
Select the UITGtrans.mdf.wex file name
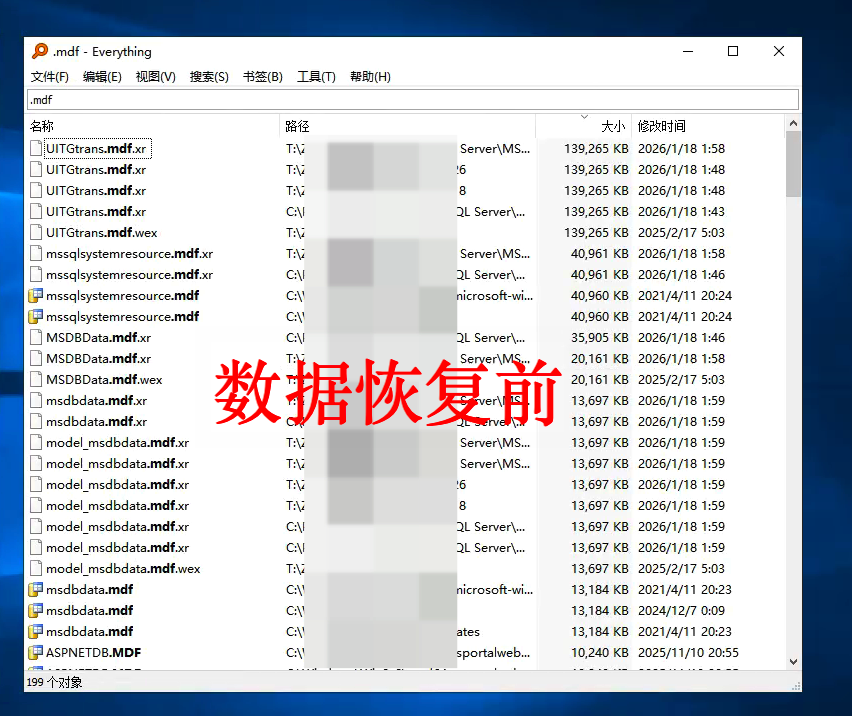click(x=102, y=233)
